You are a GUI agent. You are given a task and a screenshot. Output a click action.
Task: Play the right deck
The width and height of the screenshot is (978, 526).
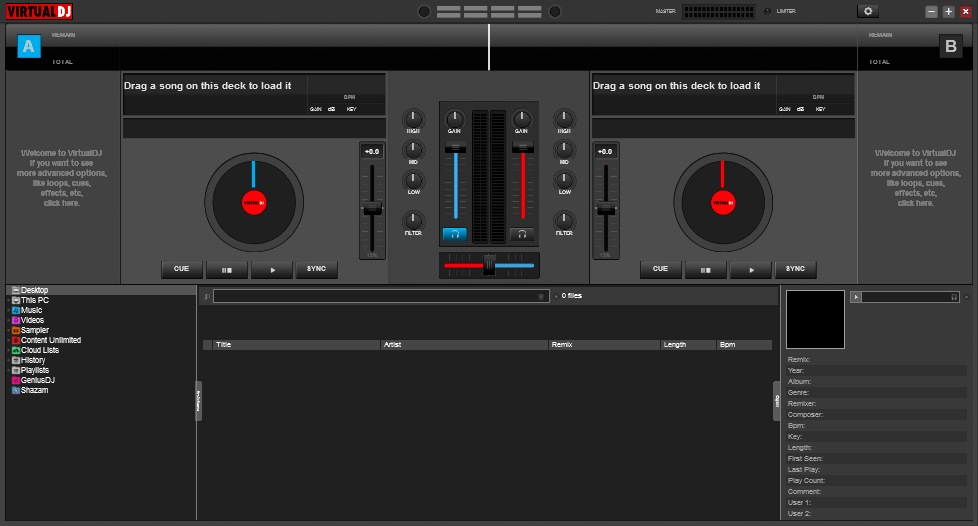pos(751,270)
